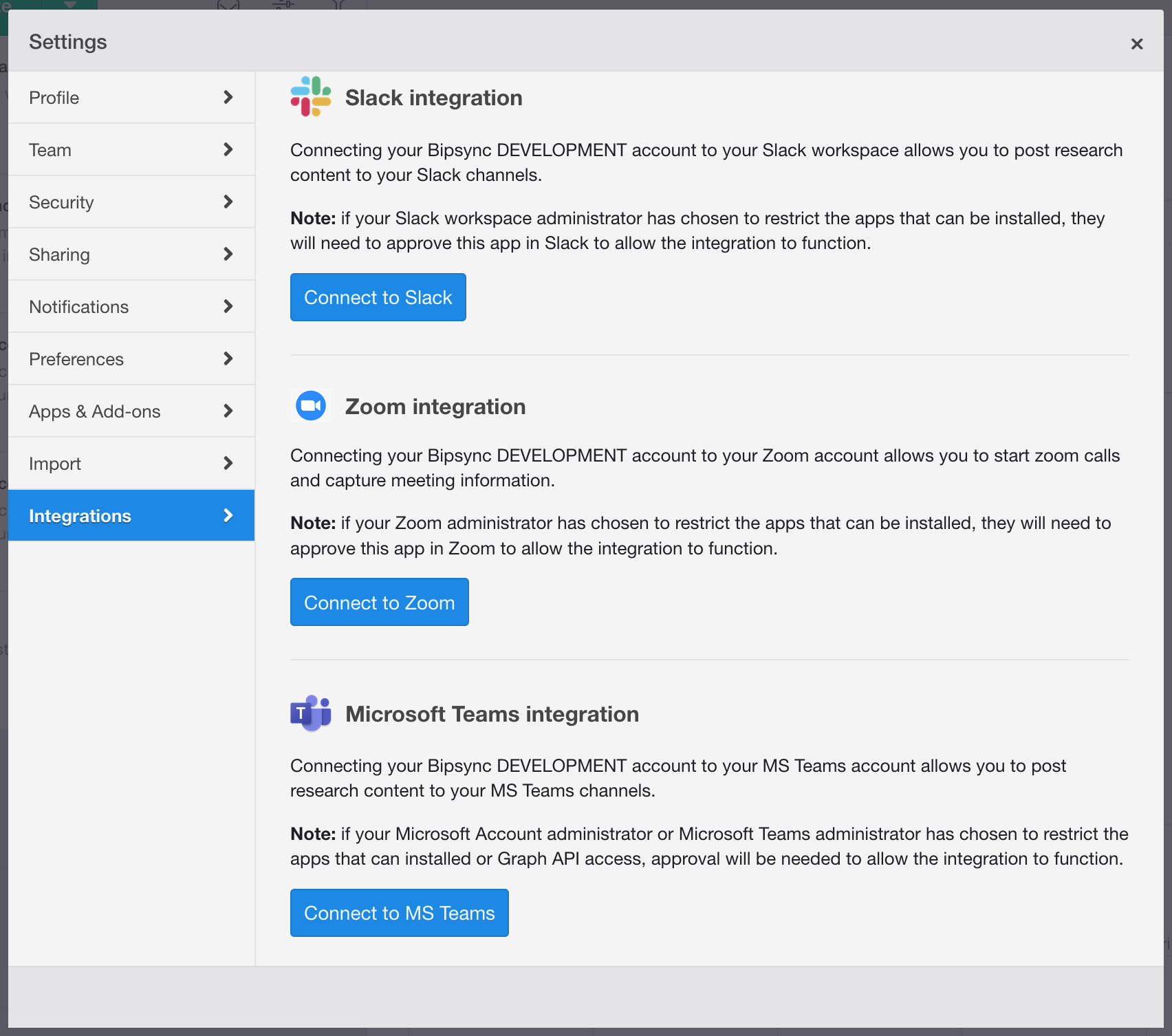
Task: Connect your account to Slack
Action: (x=378, y=297)
